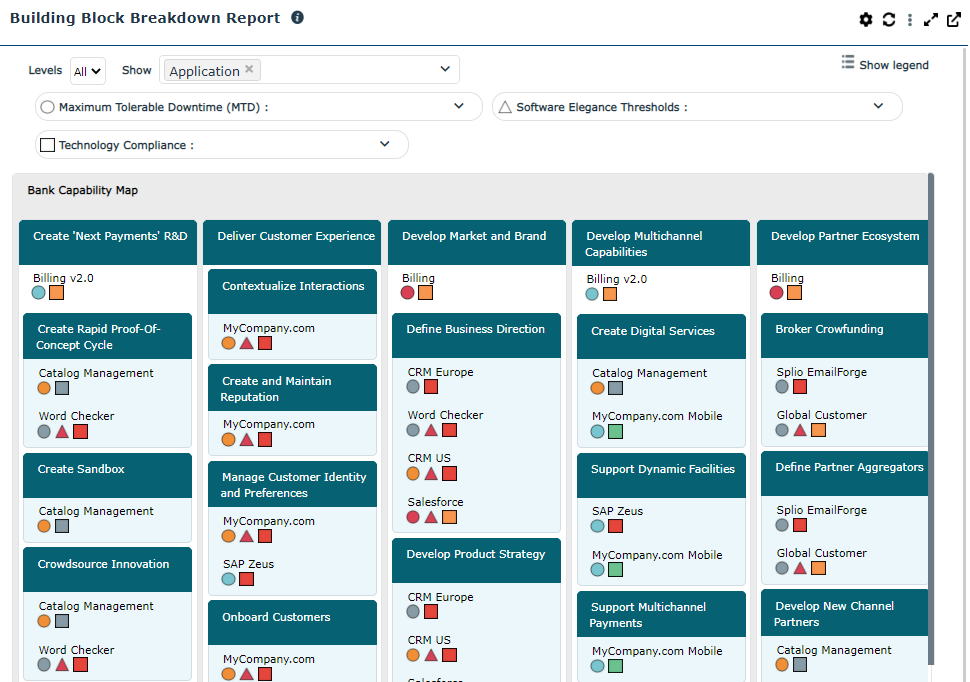The width and height of the screenshot is (970, 682).
Task: Click the green square under SAP Zeus in Support Dynamic Facilities
Action: click(x=615, y=526)
